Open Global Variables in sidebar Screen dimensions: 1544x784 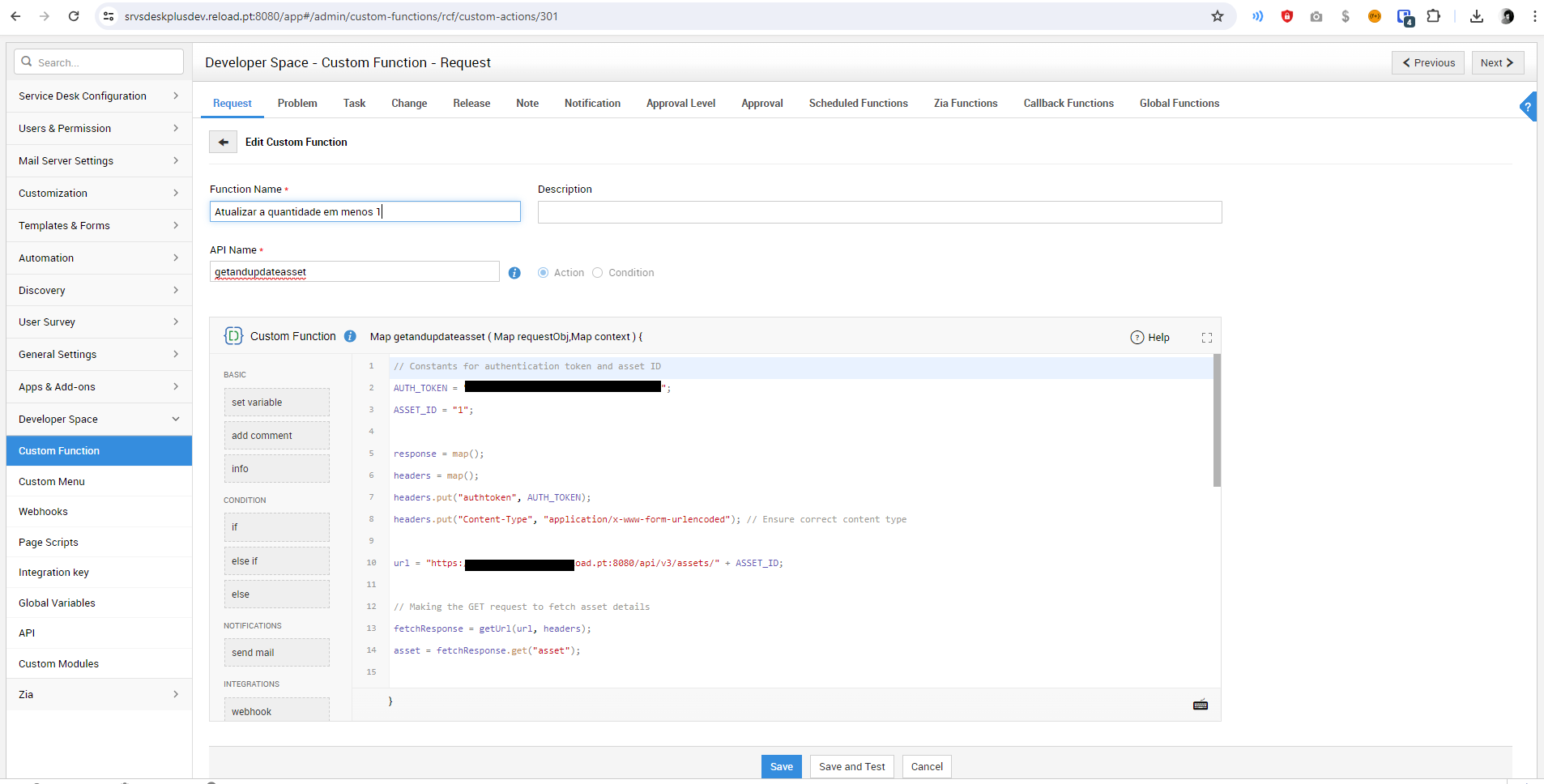[99, 603]
